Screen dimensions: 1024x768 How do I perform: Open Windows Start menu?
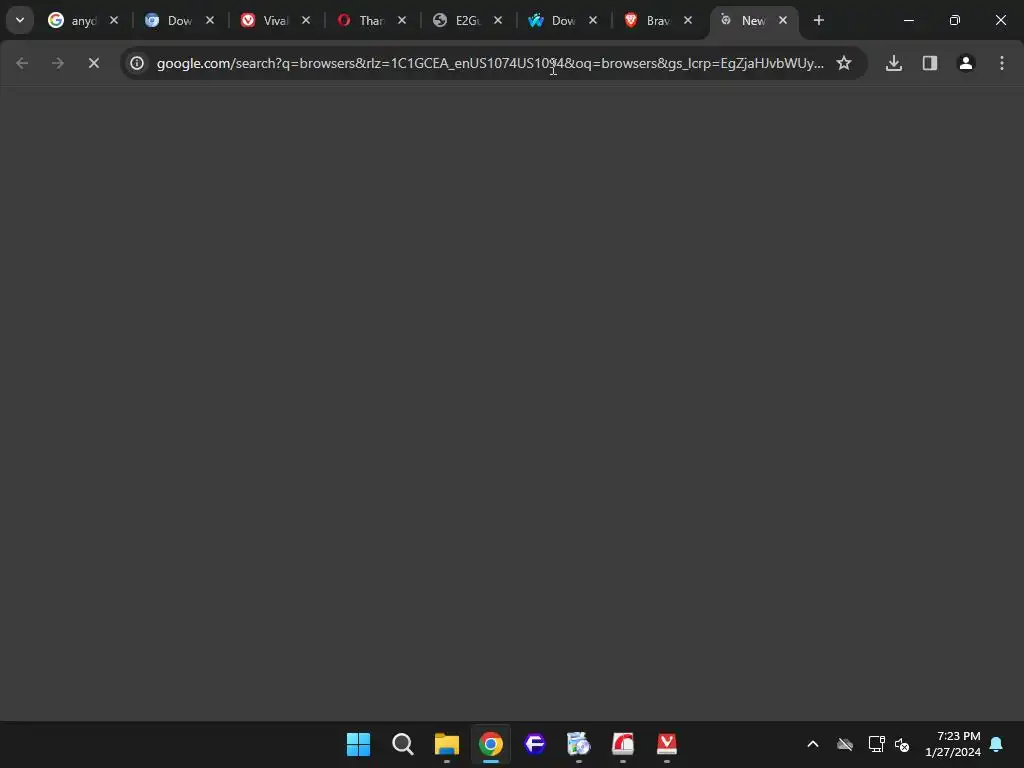pyautogui.click(x=358, y=744)
